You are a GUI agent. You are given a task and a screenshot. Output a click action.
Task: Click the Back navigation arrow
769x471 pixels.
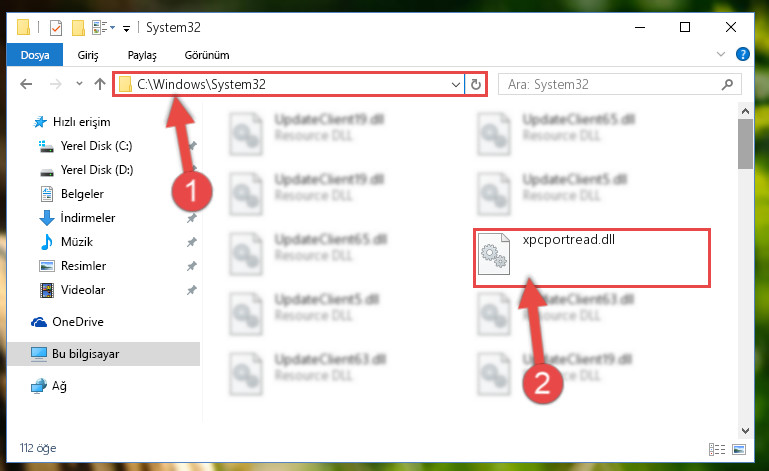26,84
